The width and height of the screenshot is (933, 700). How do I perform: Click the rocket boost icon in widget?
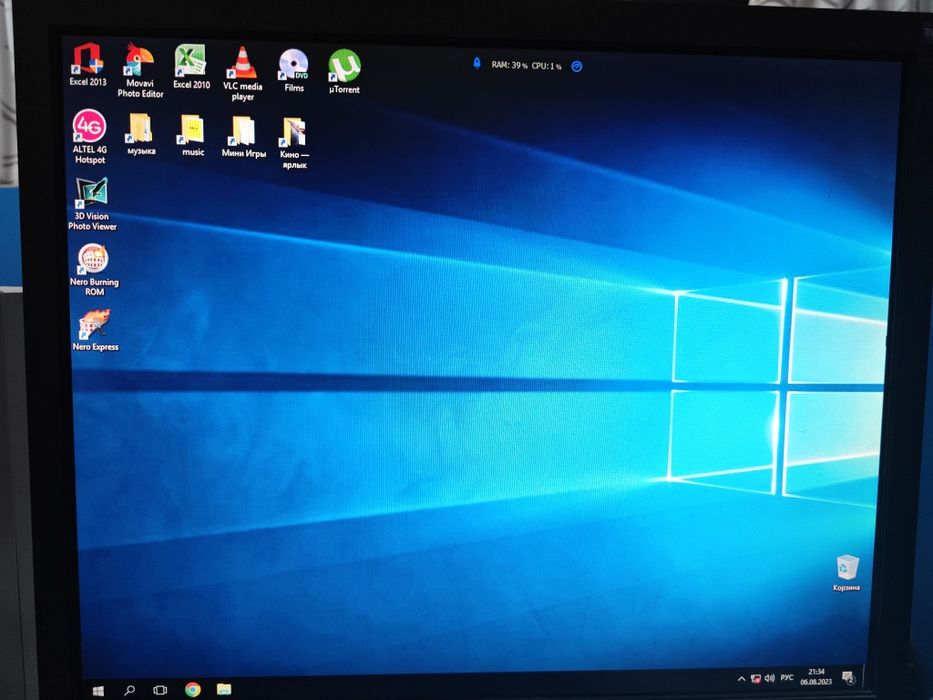477,63
